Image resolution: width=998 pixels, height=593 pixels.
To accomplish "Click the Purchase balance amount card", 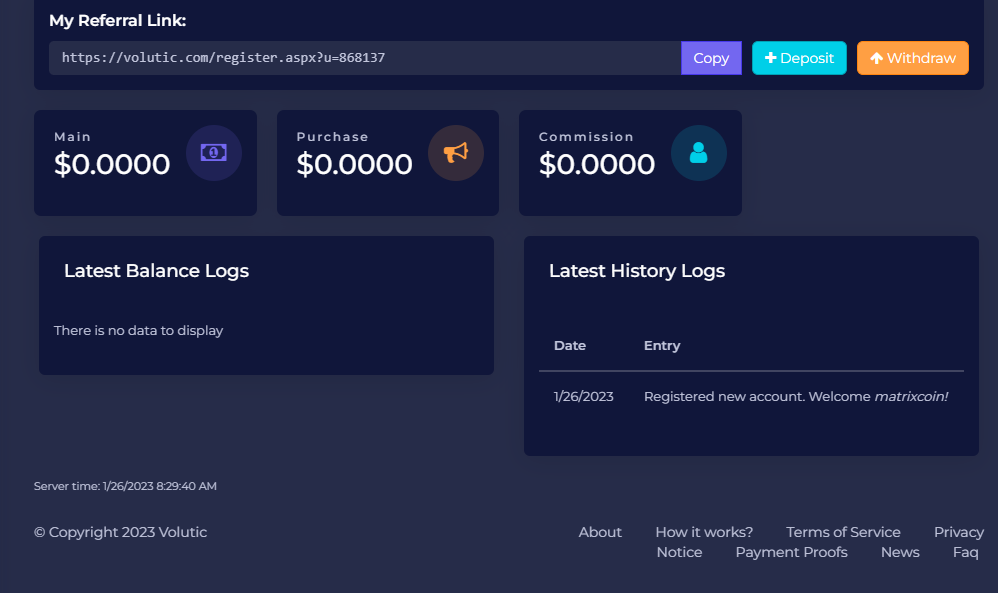I will click(x=354, y=164).
